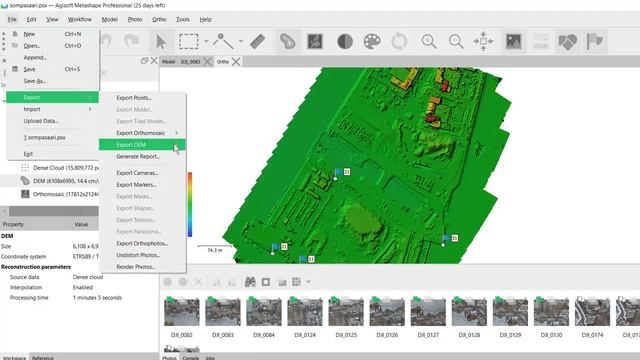The height and width of the screenshot is (360, 640).
Task: Toggle Show Shapes toolbar icon
Action: (567, 41)
